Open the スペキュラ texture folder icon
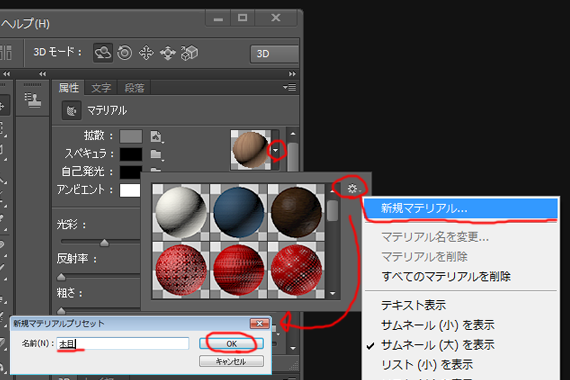The width and height of the screenshot is (570, 380). [157, 155]
